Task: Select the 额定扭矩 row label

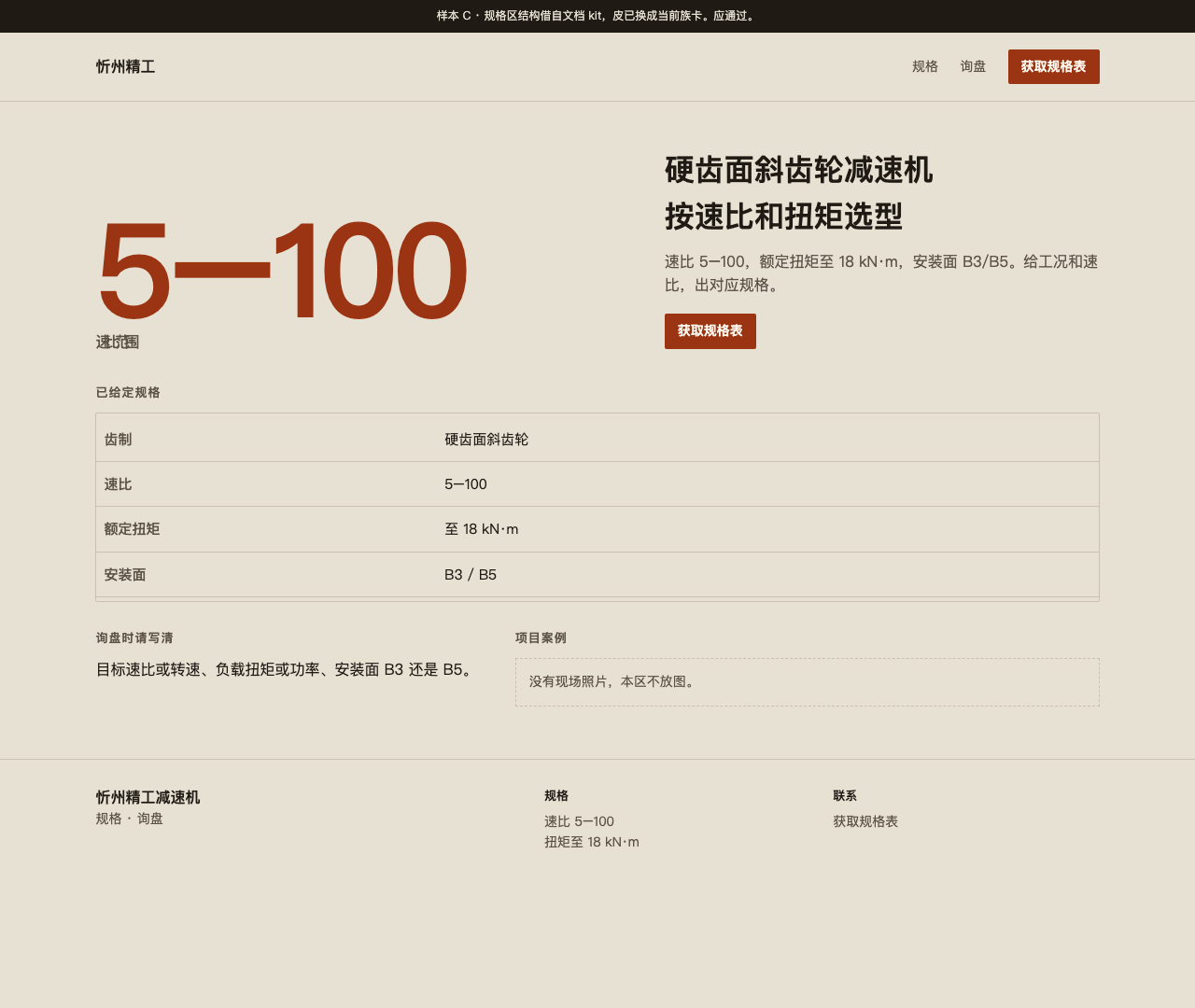Action: coord(132,529)
